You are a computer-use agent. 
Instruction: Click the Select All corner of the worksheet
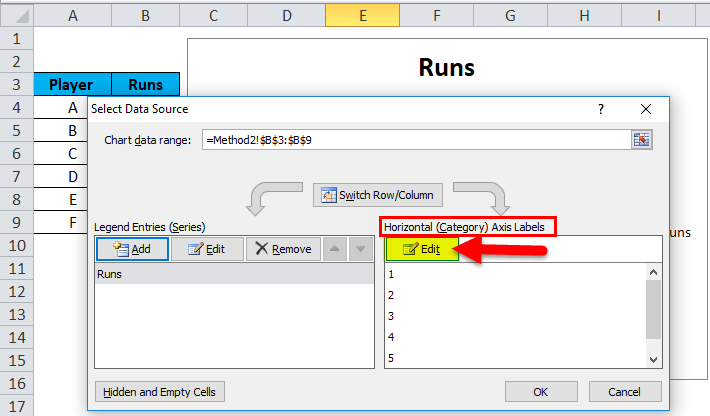(x=17, y=15)
